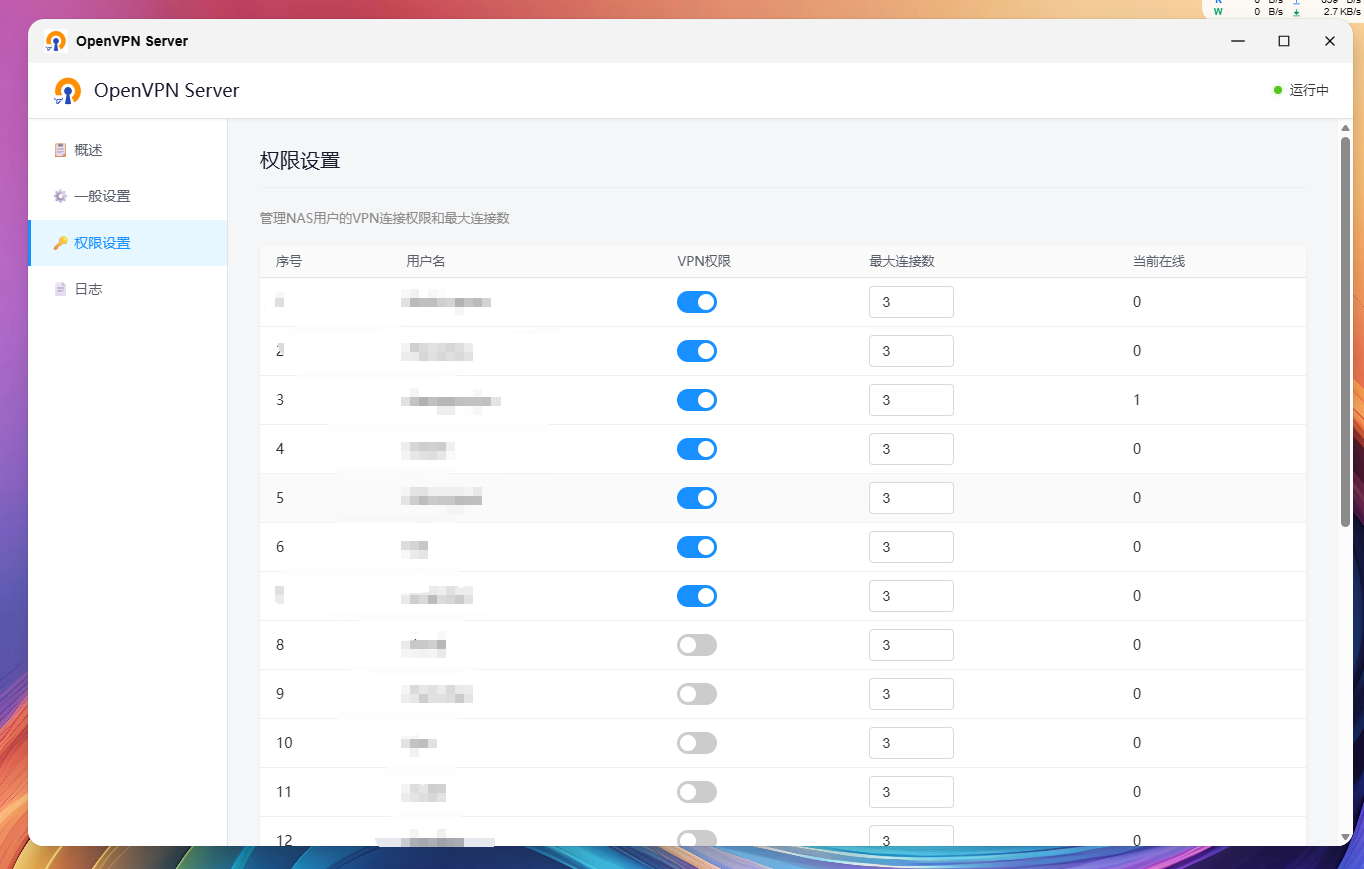
Task: Enable VPN permission for user row 8
Action: [x=697, y=645]
